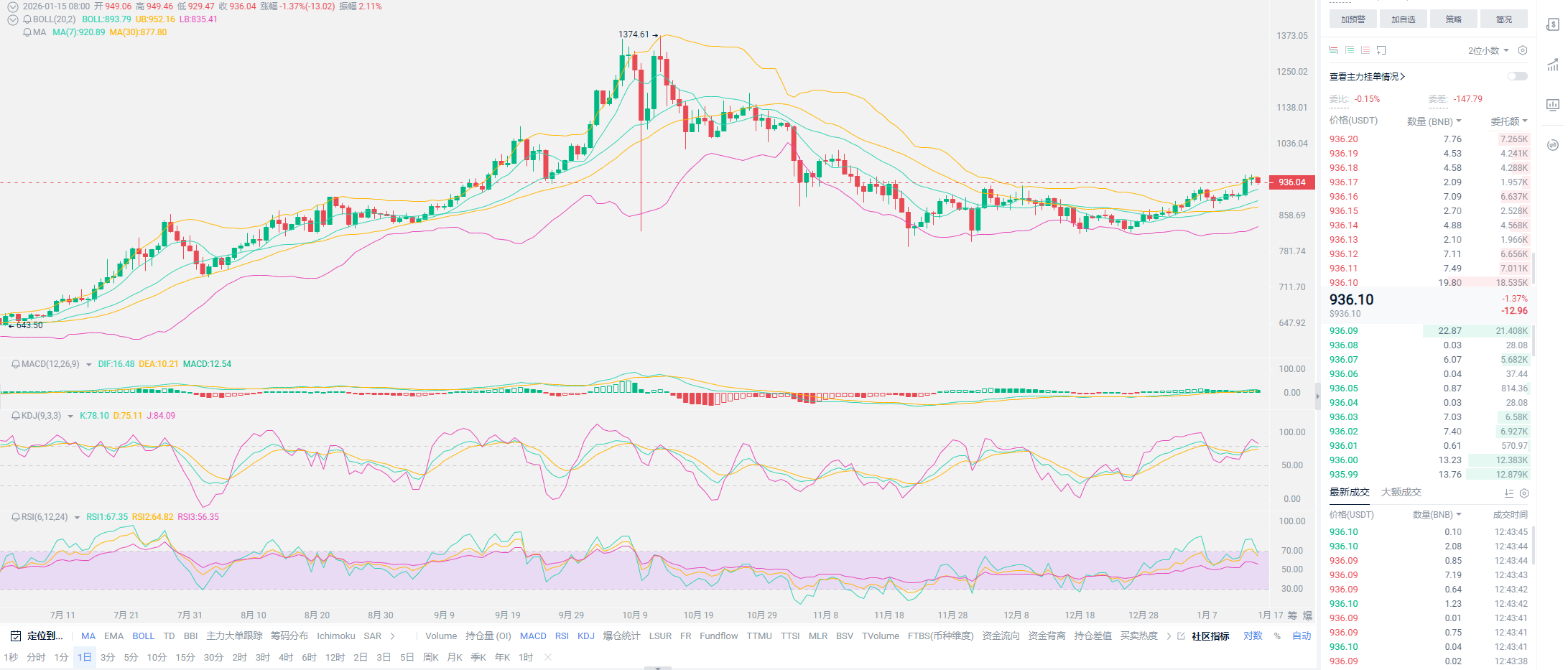Click the 加自选 button
Screen dimensions: 1568x670
pos(1403,19)
